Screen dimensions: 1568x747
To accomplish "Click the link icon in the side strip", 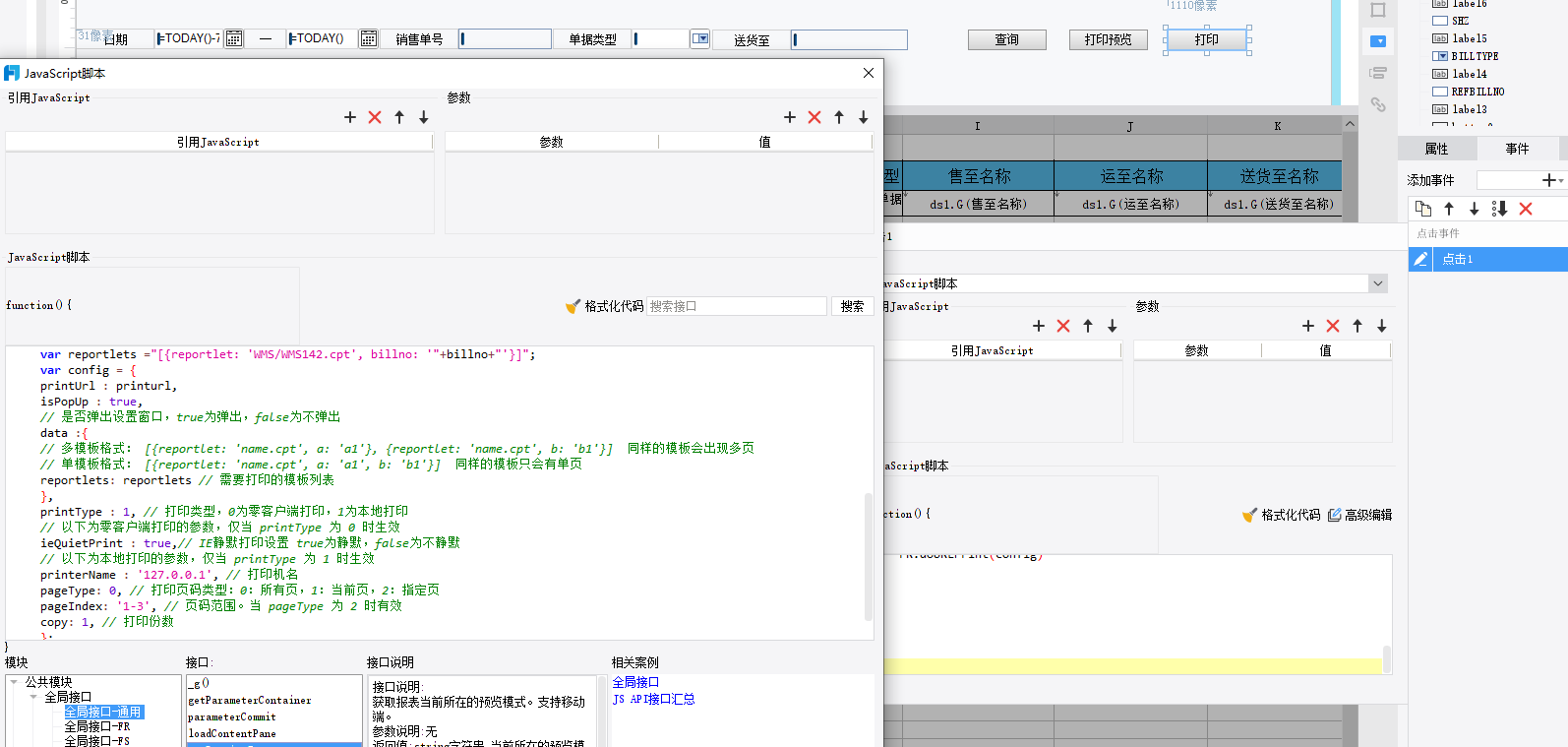I will pyautogui.click(x=1378, y=104).
